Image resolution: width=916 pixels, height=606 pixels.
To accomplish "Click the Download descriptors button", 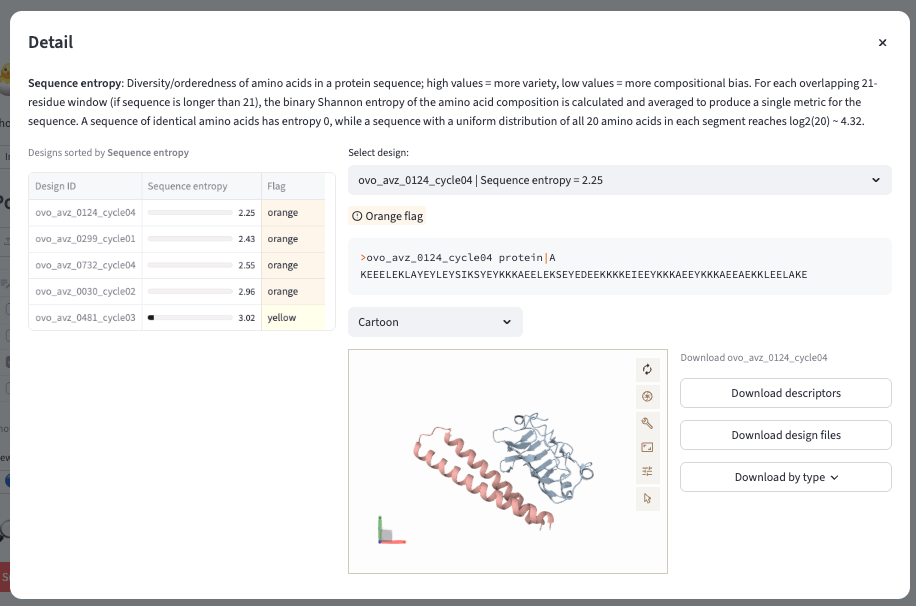I will coord(785,393).
